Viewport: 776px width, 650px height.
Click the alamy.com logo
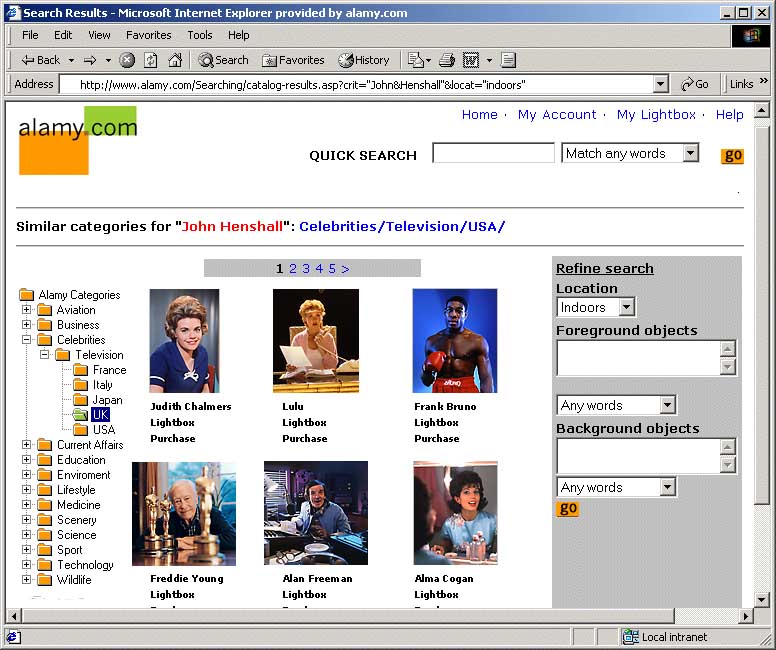point(78,139)
